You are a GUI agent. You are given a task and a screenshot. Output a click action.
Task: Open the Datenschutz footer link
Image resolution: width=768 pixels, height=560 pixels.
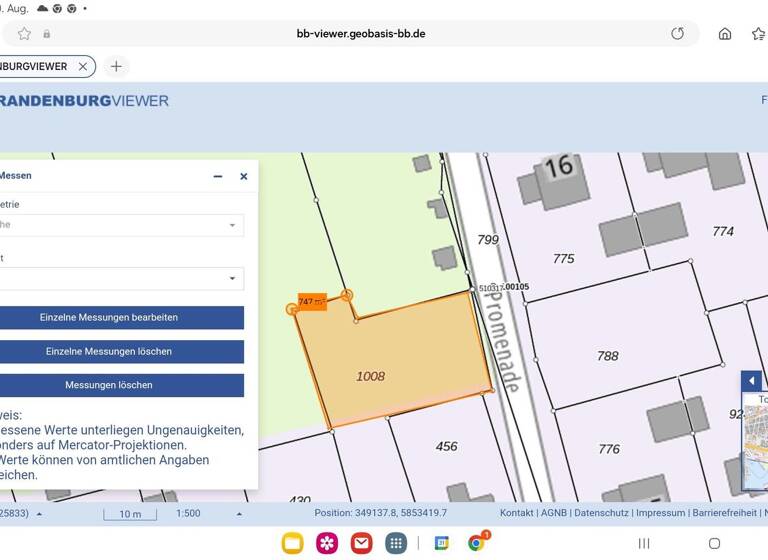coord(601,513)
